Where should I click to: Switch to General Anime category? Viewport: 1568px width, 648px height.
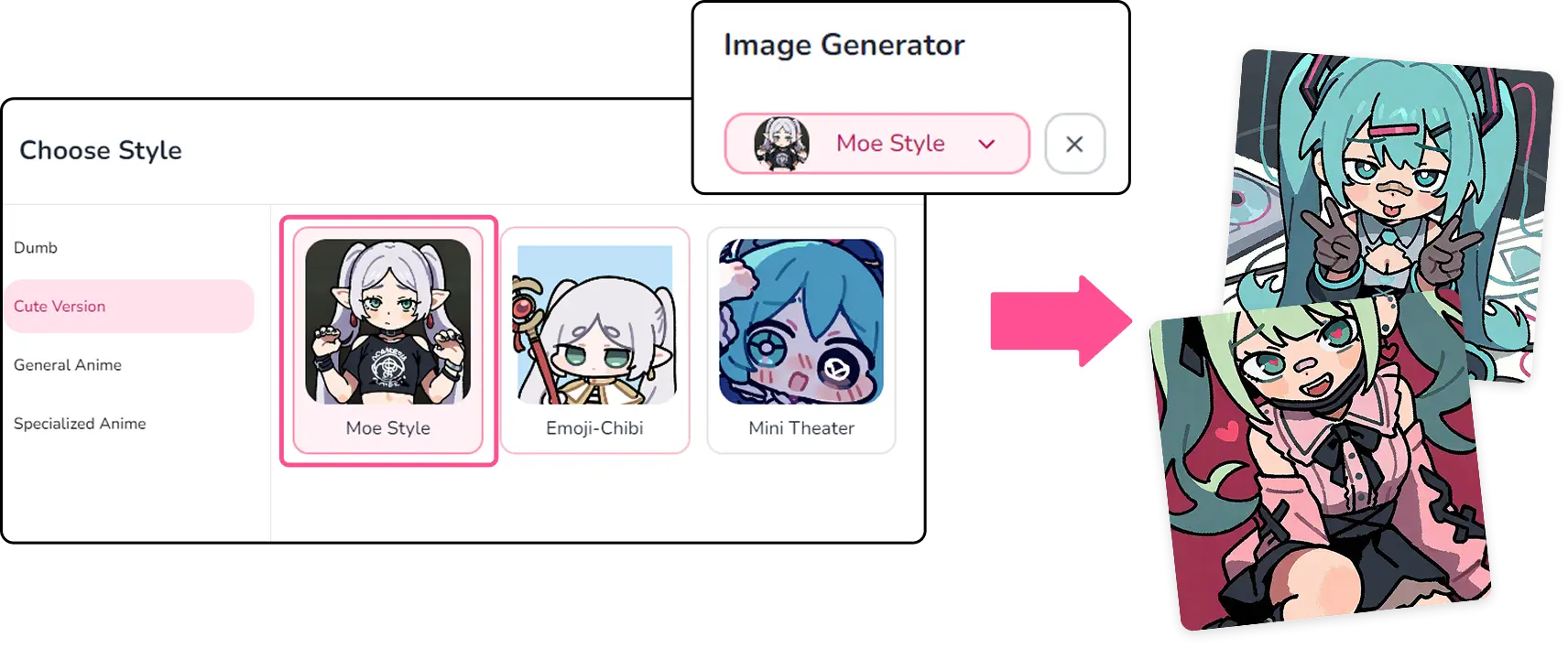[68, 365]
